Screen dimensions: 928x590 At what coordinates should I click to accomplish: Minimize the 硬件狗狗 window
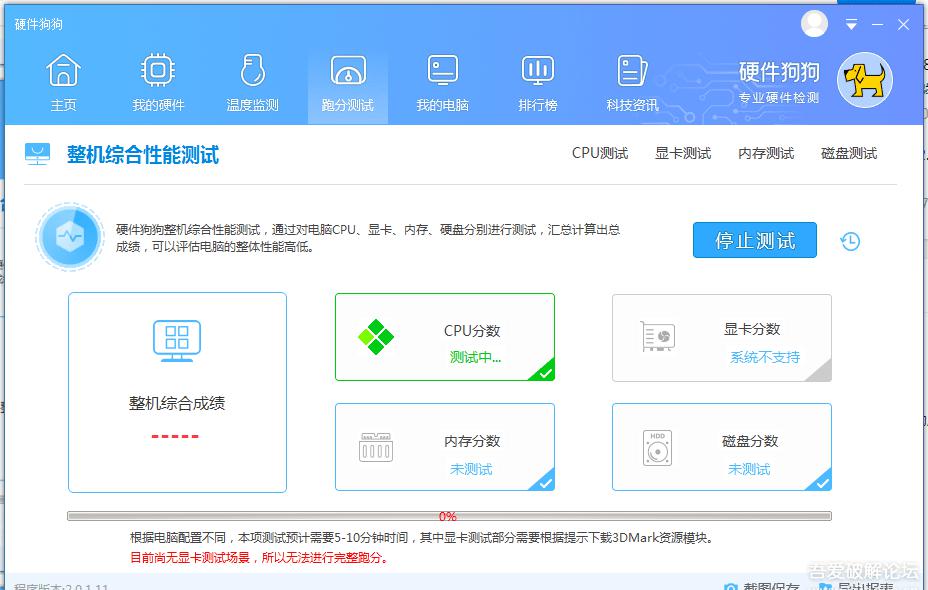coord(878,24)
